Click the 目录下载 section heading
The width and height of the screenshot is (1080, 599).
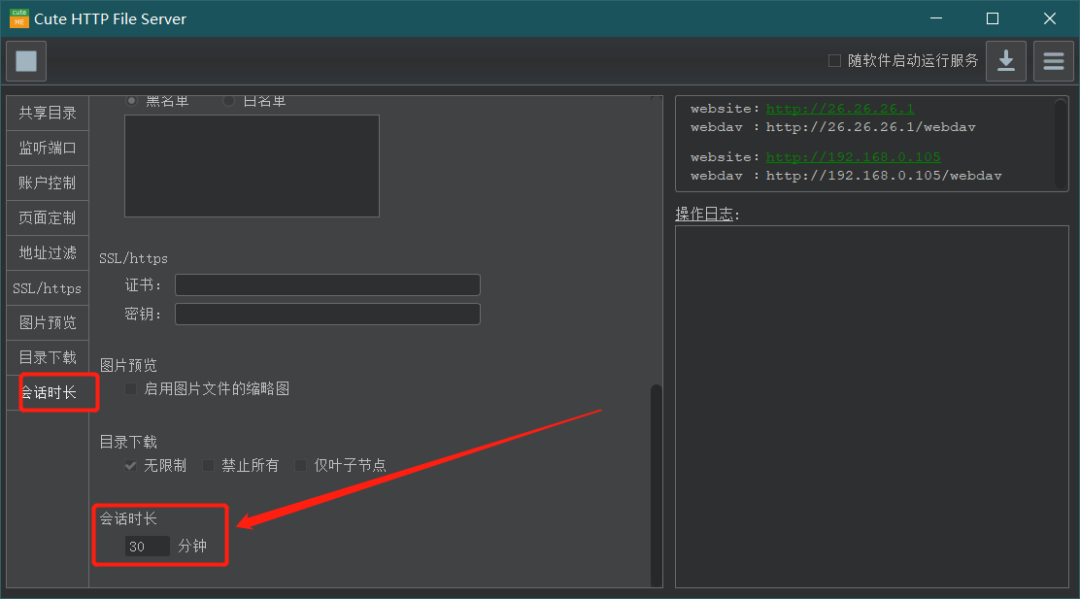coord(128,442)
